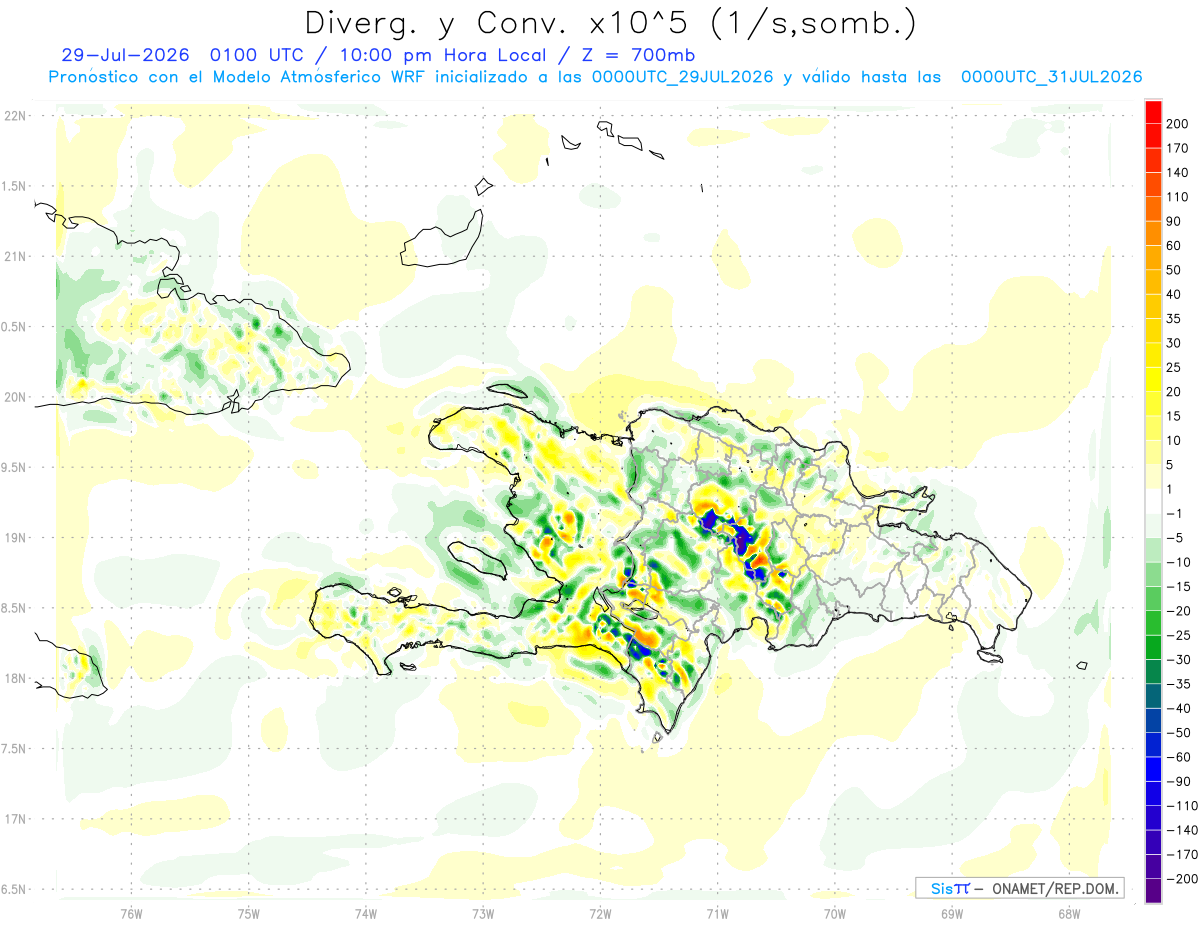The width and height of the screenshot is (1200, 927).
Task: Click the '22N' latitude label
Action: click(x=14, y=115)
